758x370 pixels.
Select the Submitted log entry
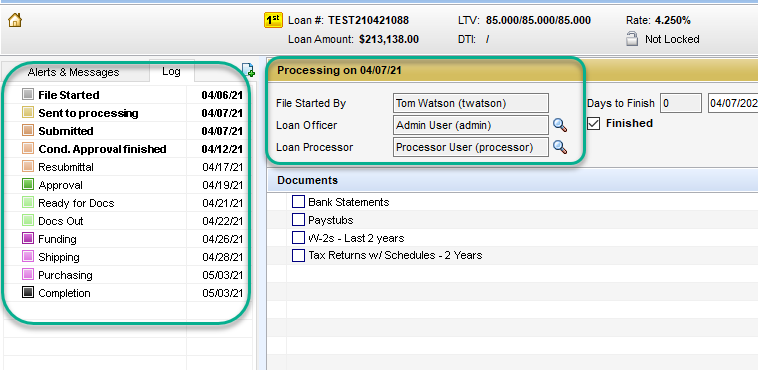click(128, 131)
